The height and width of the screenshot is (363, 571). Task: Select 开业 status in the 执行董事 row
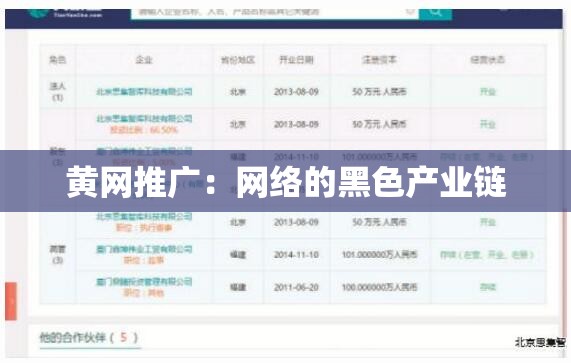tap(488, 222)
